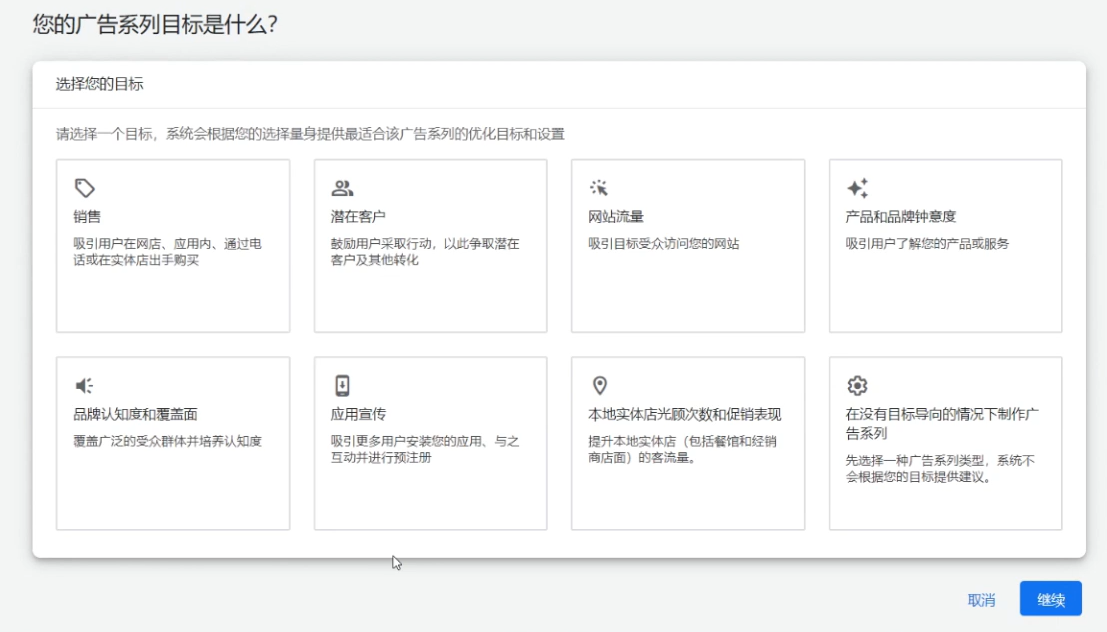Click the 潜在客户 person icon

[x=343, y=187]
